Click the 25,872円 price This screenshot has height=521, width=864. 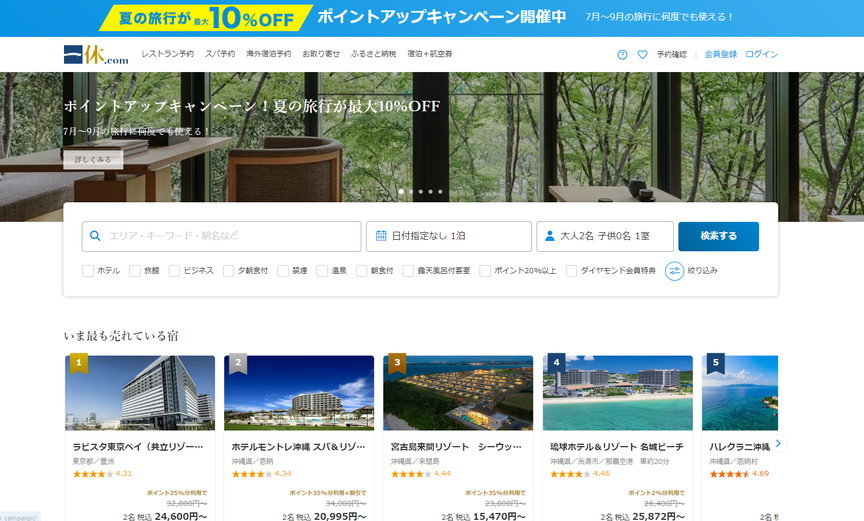pos(658,516)
